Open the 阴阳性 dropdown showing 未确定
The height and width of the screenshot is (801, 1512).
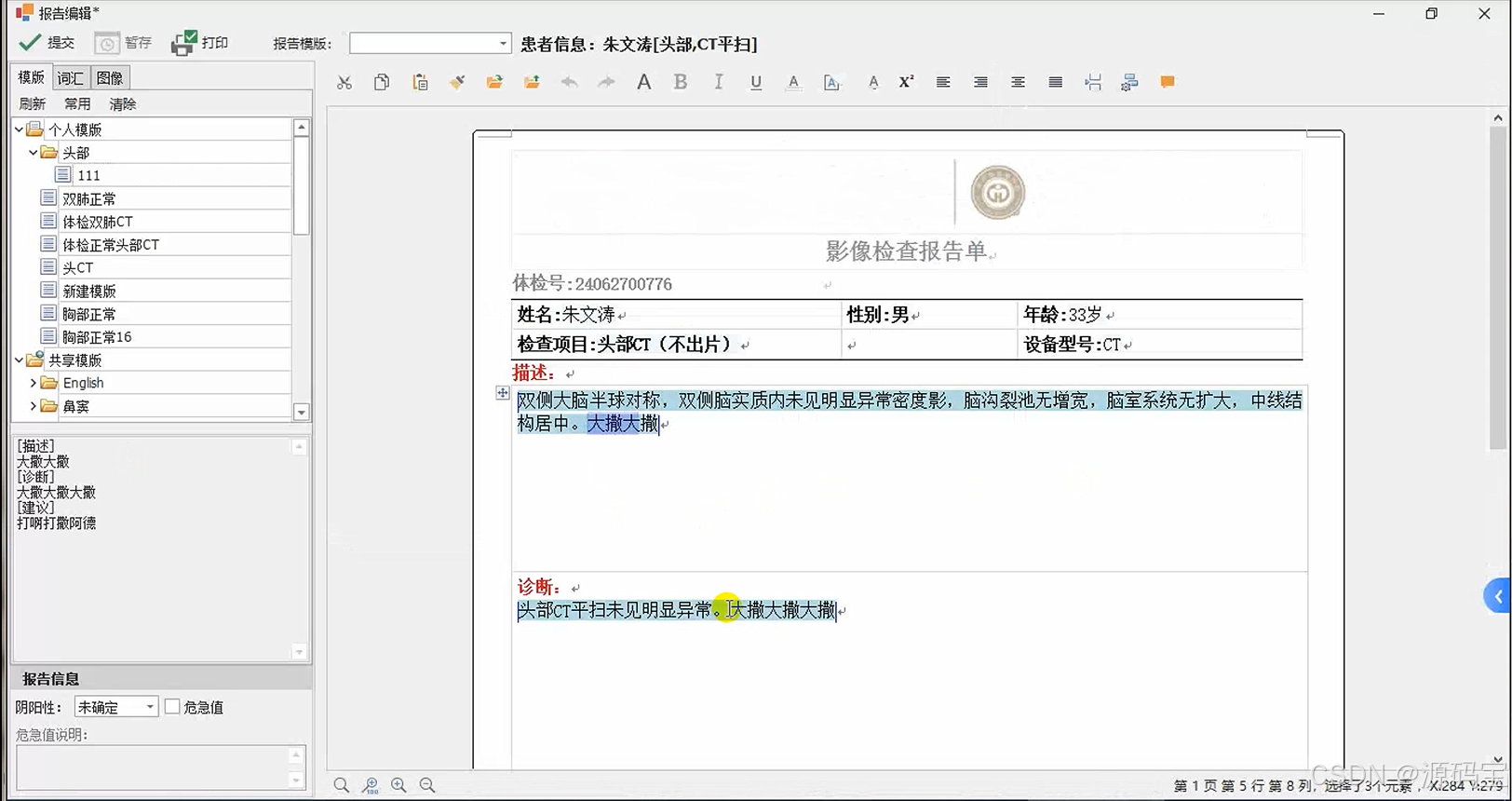pyautogui.click(x=149, y=708)
